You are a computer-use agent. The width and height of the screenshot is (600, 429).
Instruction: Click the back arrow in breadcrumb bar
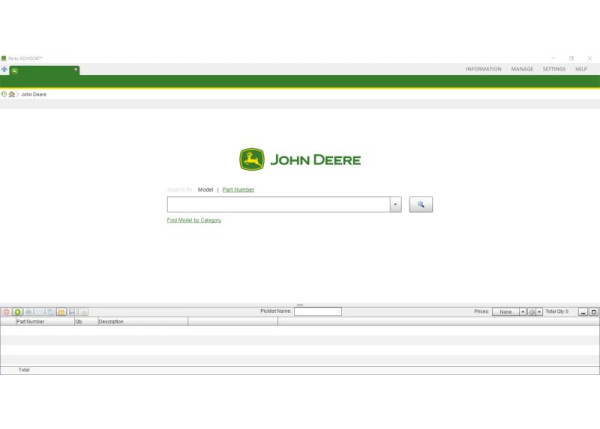(4, 94)
